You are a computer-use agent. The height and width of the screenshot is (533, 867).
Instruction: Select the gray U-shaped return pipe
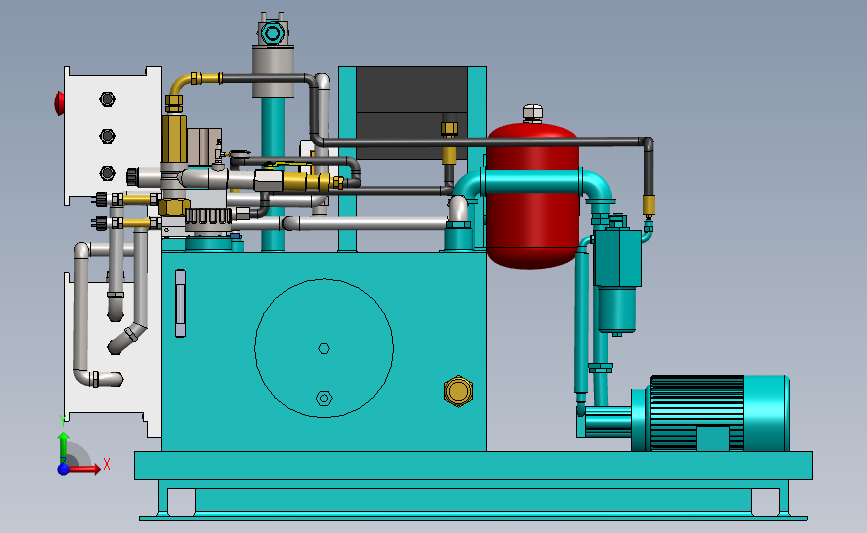[82, 315]
